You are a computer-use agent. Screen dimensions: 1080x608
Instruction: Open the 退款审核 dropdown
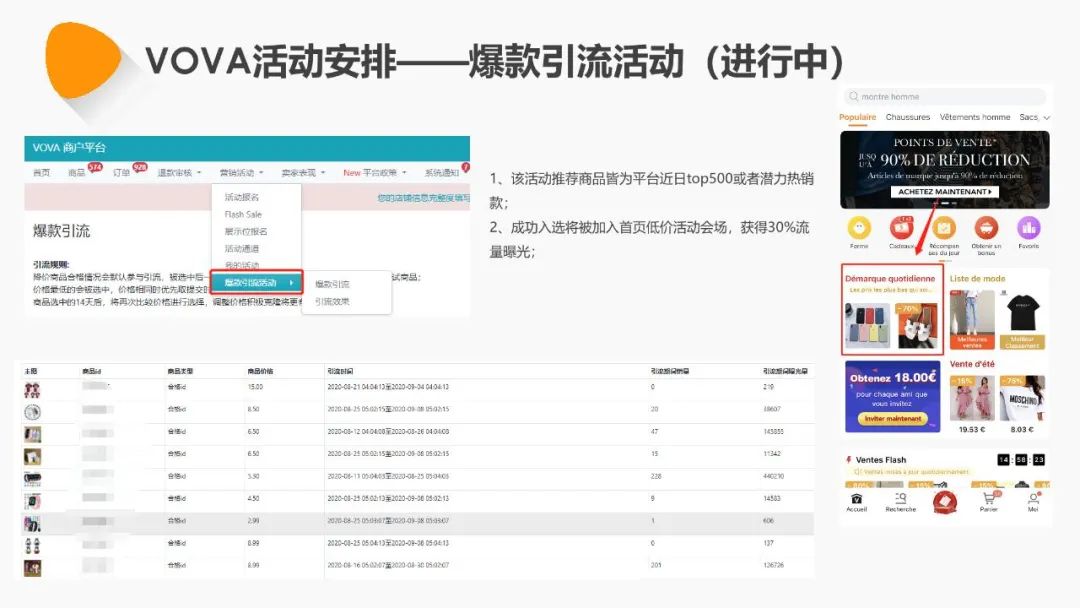click(179, 173)
